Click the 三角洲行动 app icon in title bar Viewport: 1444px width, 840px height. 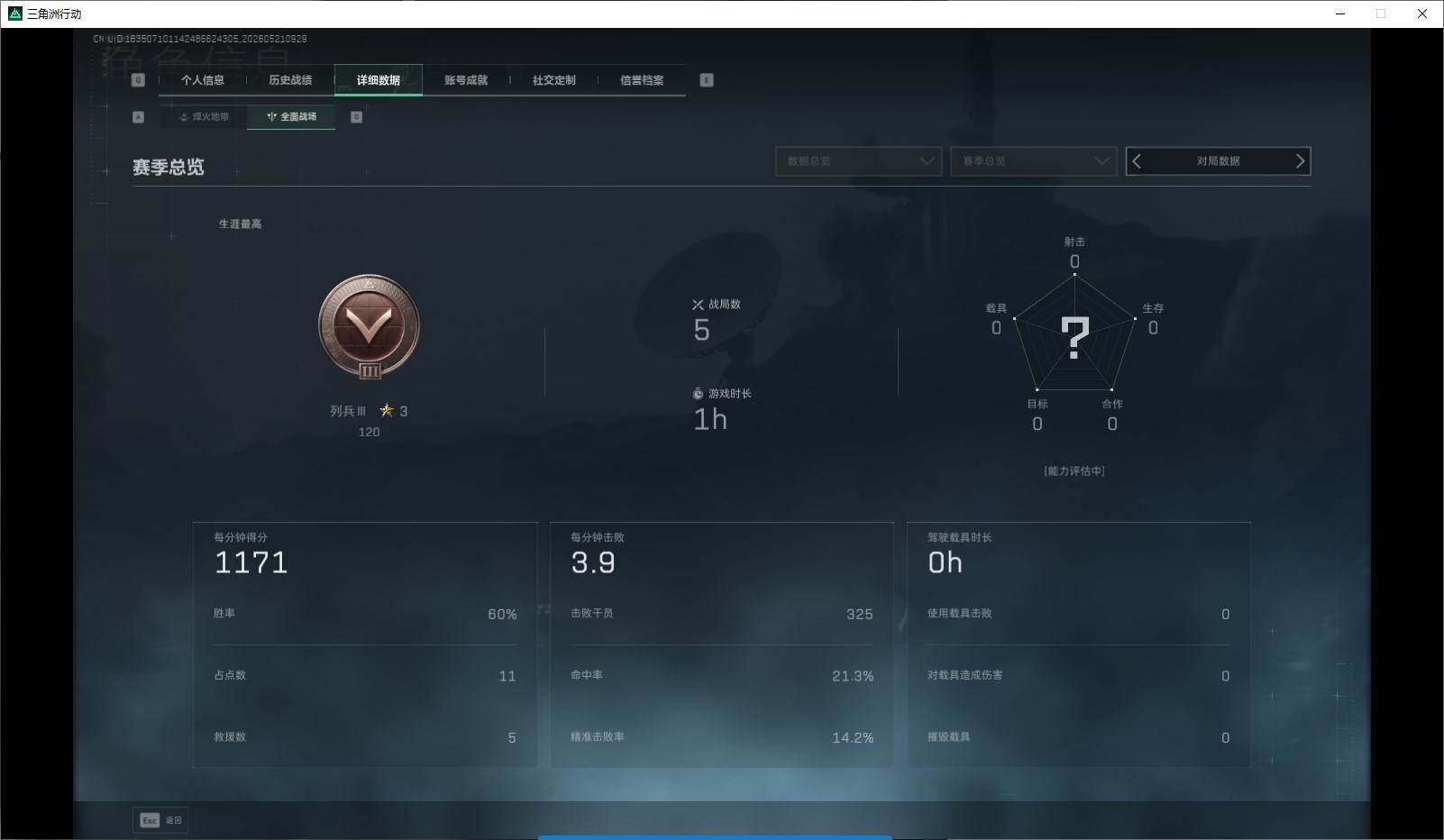(14, 14)
